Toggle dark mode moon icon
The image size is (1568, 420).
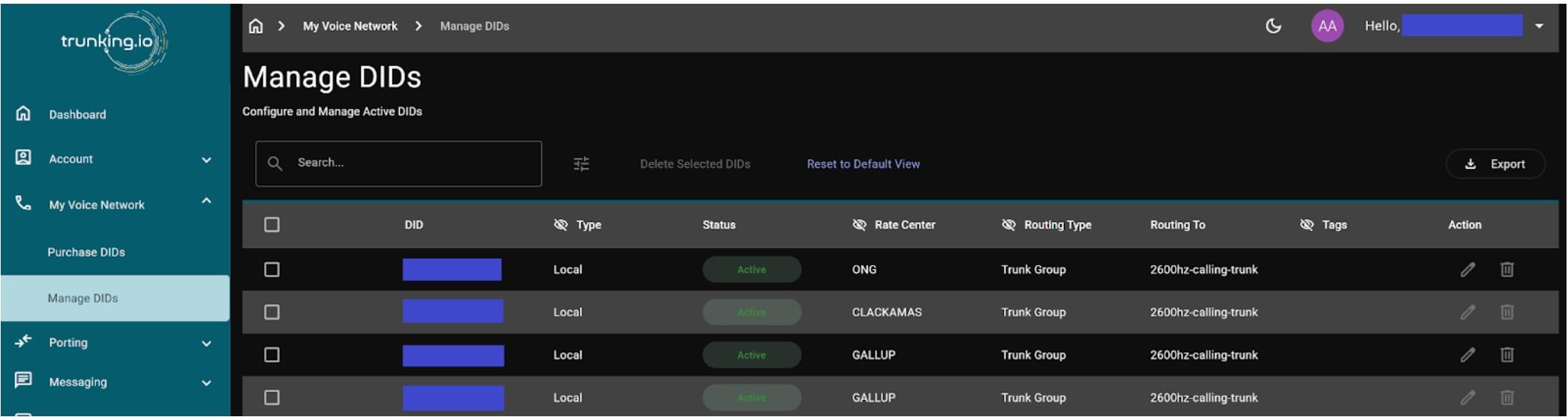[x=1273, y=26]
